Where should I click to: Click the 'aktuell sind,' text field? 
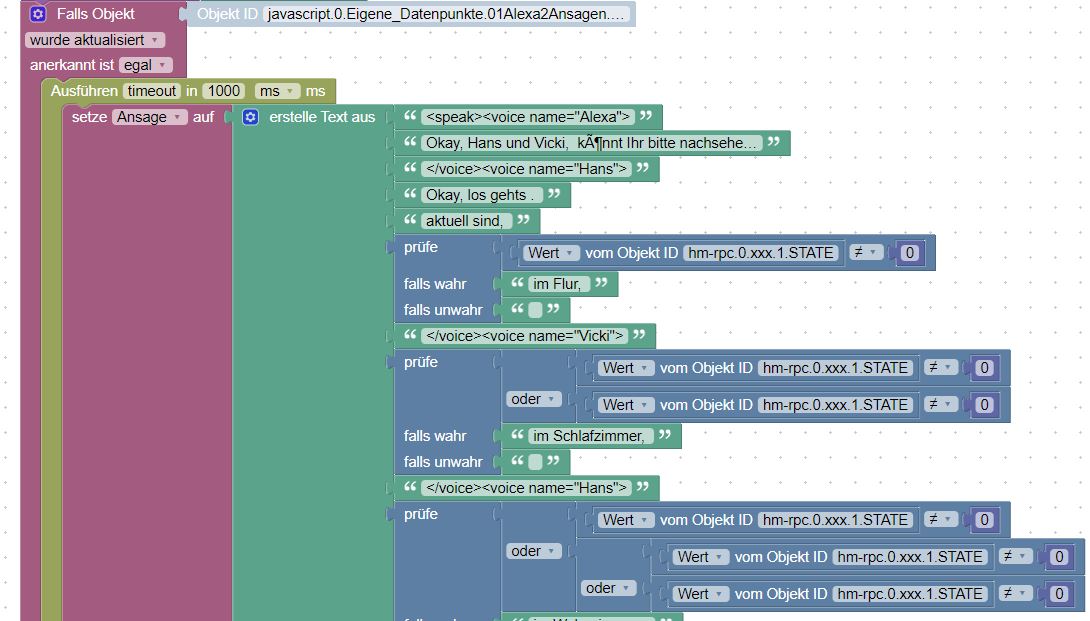coord(466,221)
